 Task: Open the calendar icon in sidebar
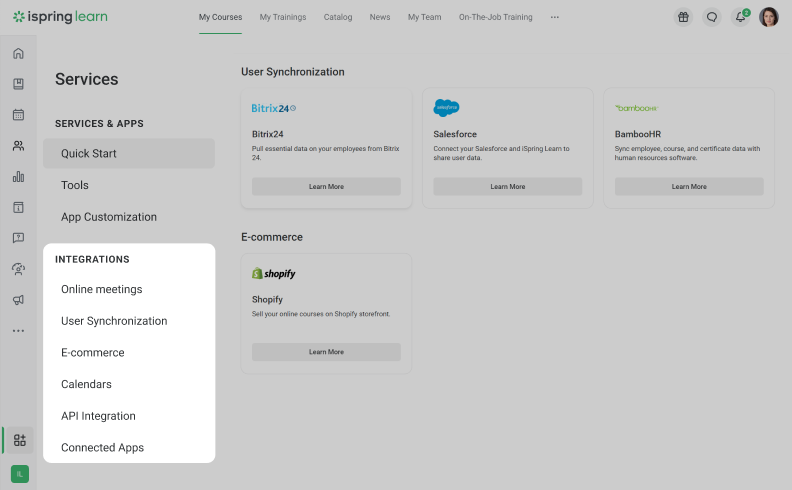(x=18, y=115)
